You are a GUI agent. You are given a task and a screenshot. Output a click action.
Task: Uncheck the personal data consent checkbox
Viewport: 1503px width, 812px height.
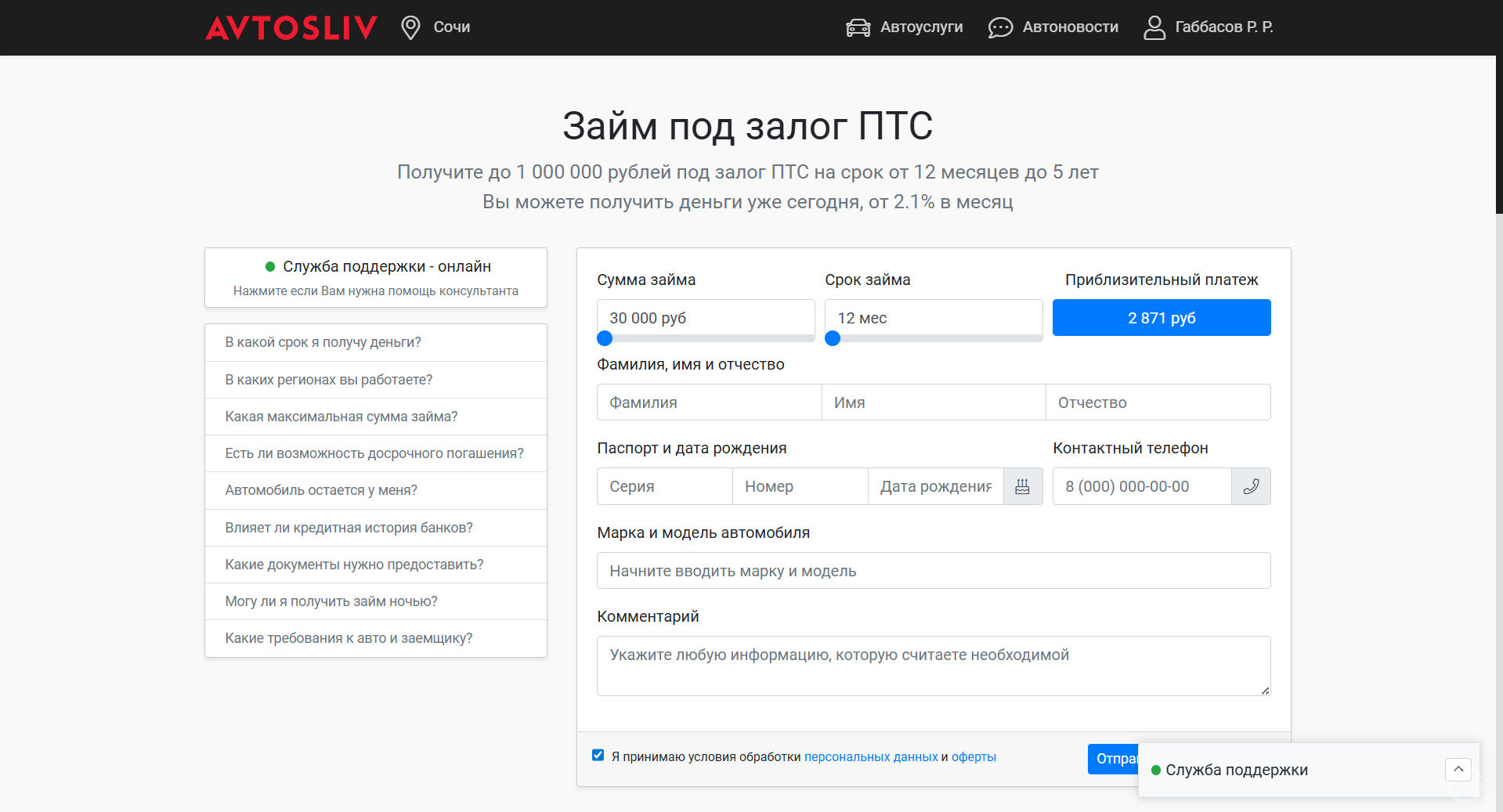coord(598,754)
